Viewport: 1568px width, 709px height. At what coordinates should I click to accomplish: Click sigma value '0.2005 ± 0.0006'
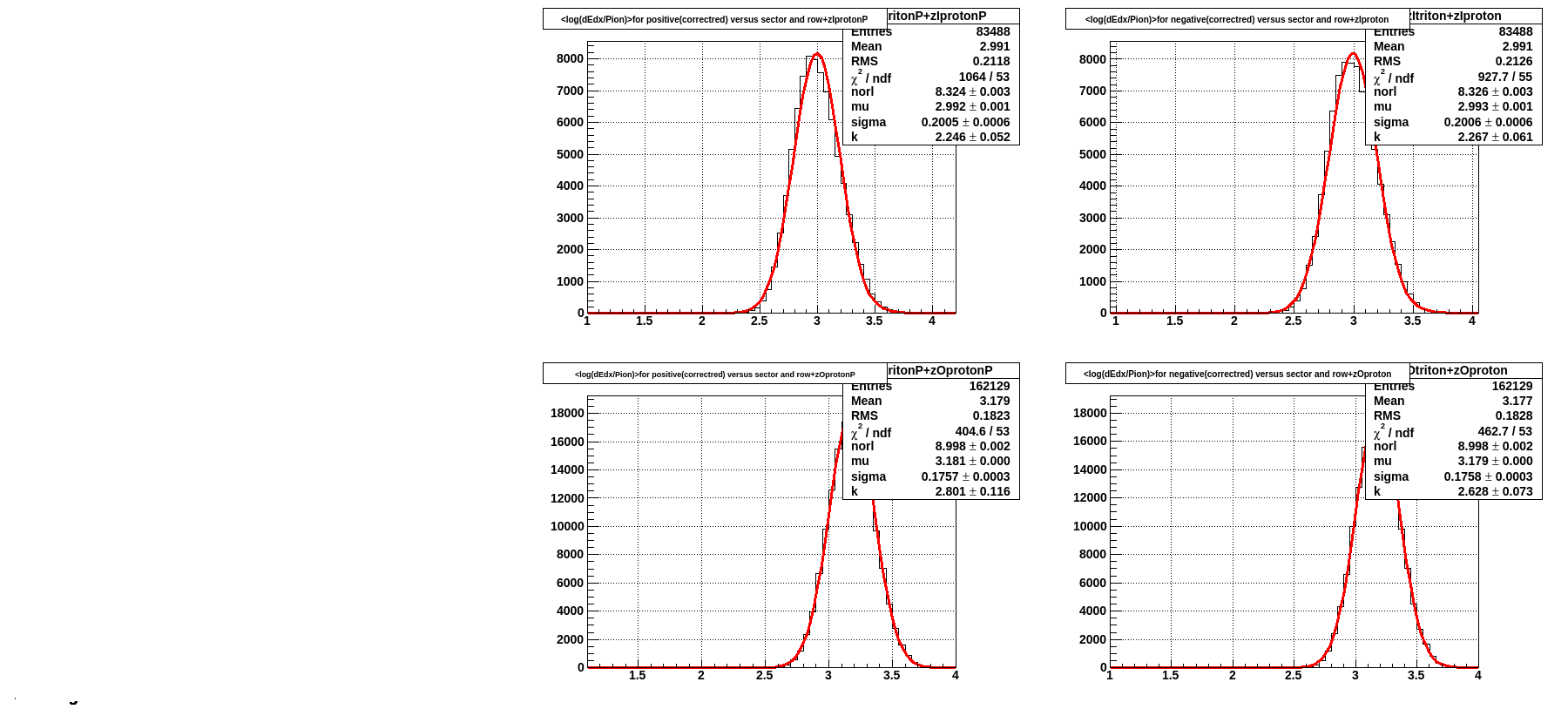click(x=965, y=122)
